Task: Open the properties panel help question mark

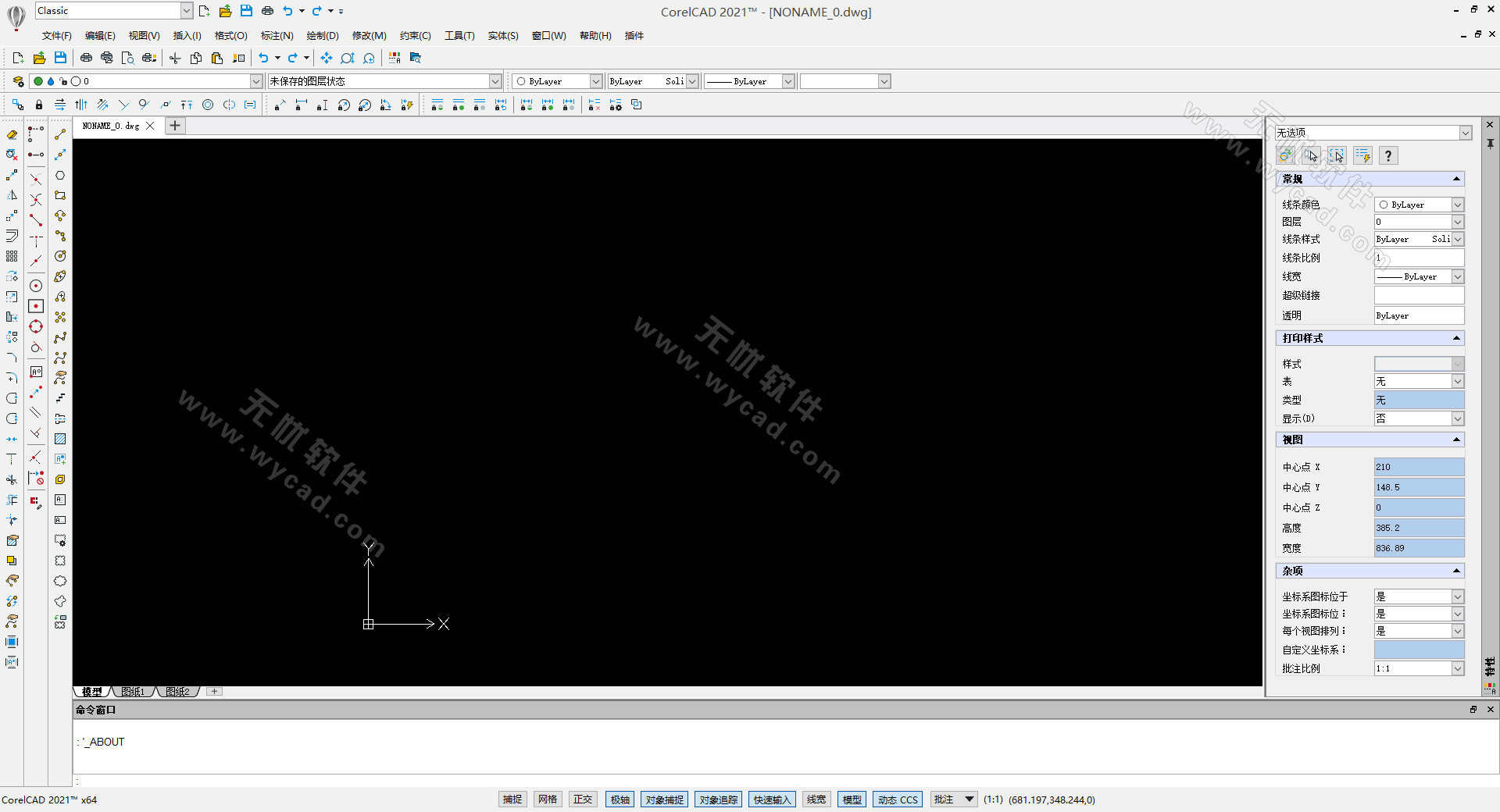Action: tap(1387, 155)
